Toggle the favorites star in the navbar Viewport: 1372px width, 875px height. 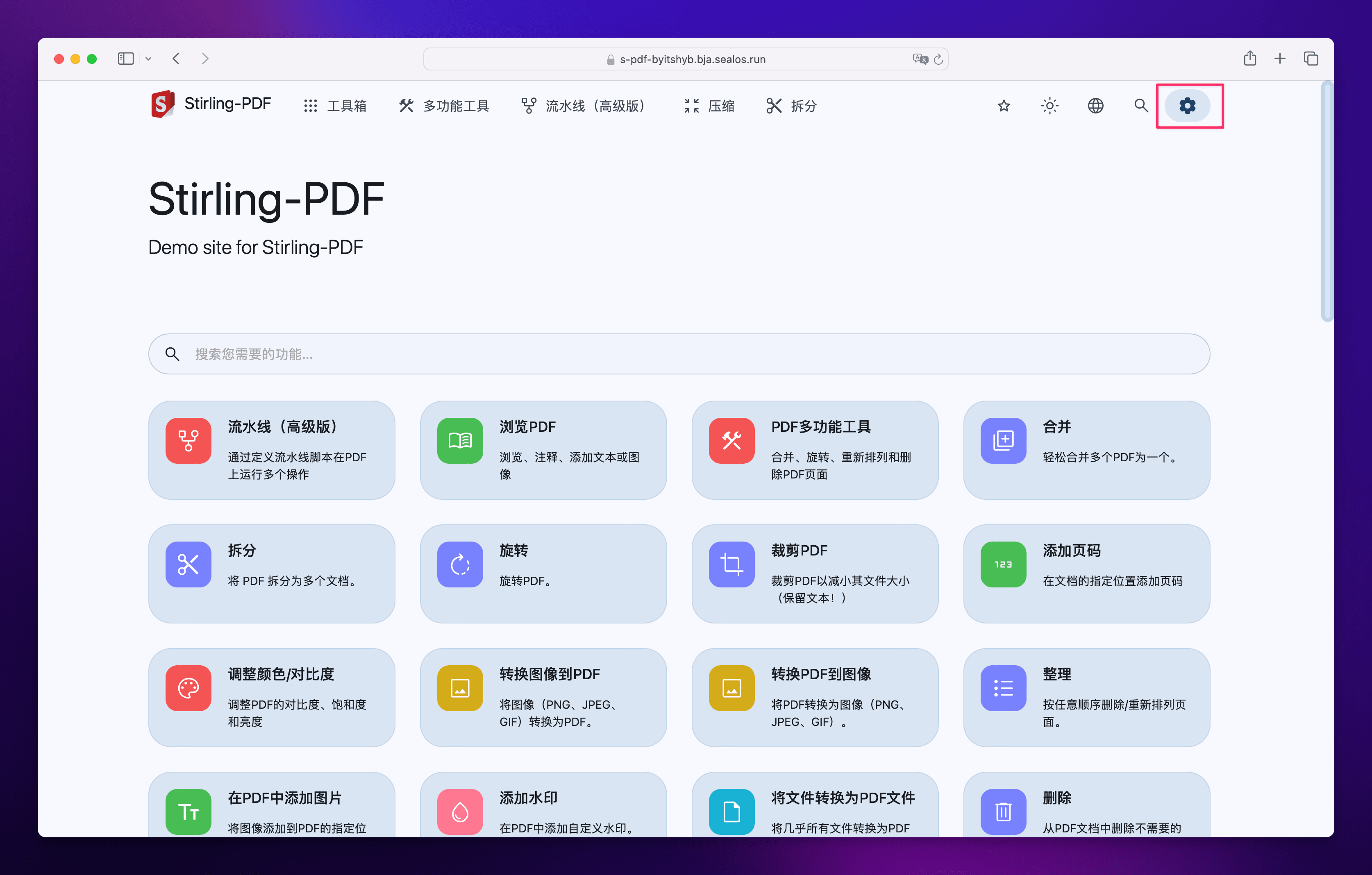(x=1004, y=106)
